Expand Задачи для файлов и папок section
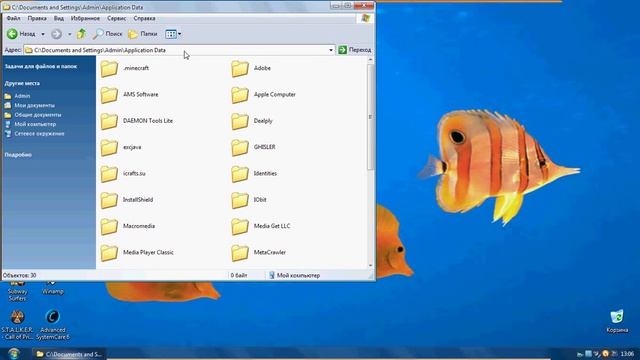The image size is (640, 360). click(41, 66)
